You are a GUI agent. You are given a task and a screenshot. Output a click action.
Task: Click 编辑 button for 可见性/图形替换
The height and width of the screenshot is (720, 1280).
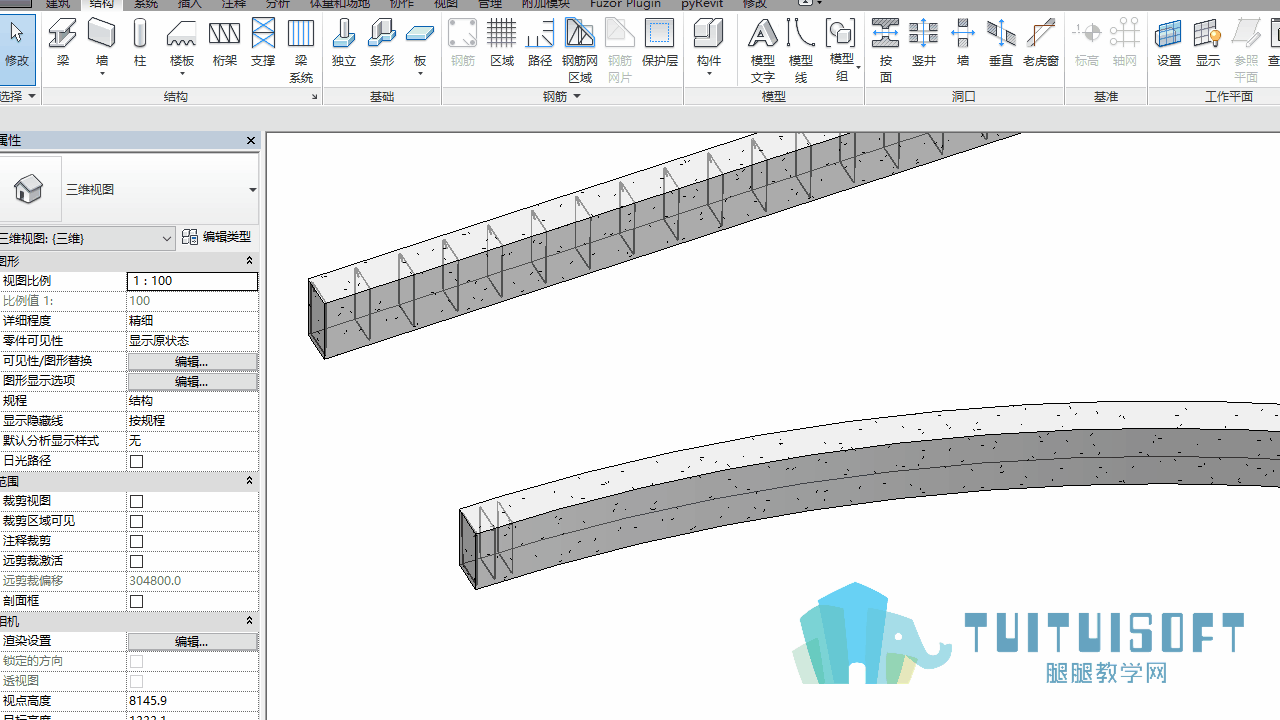point(192,361)
